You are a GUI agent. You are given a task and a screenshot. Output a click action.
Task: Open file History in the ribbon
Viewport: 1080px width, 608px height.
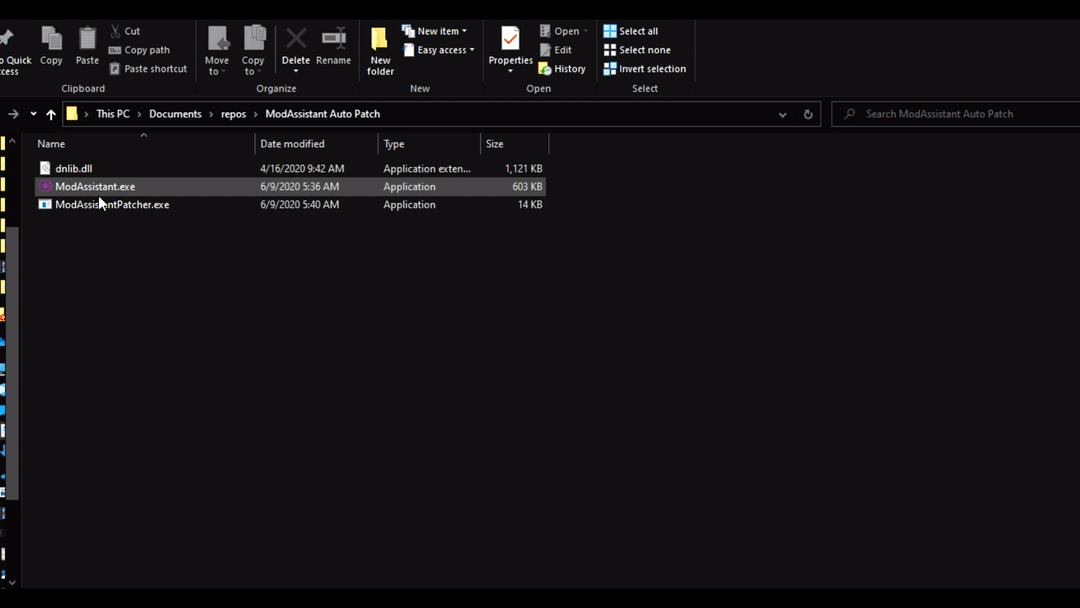click(562, 69)
